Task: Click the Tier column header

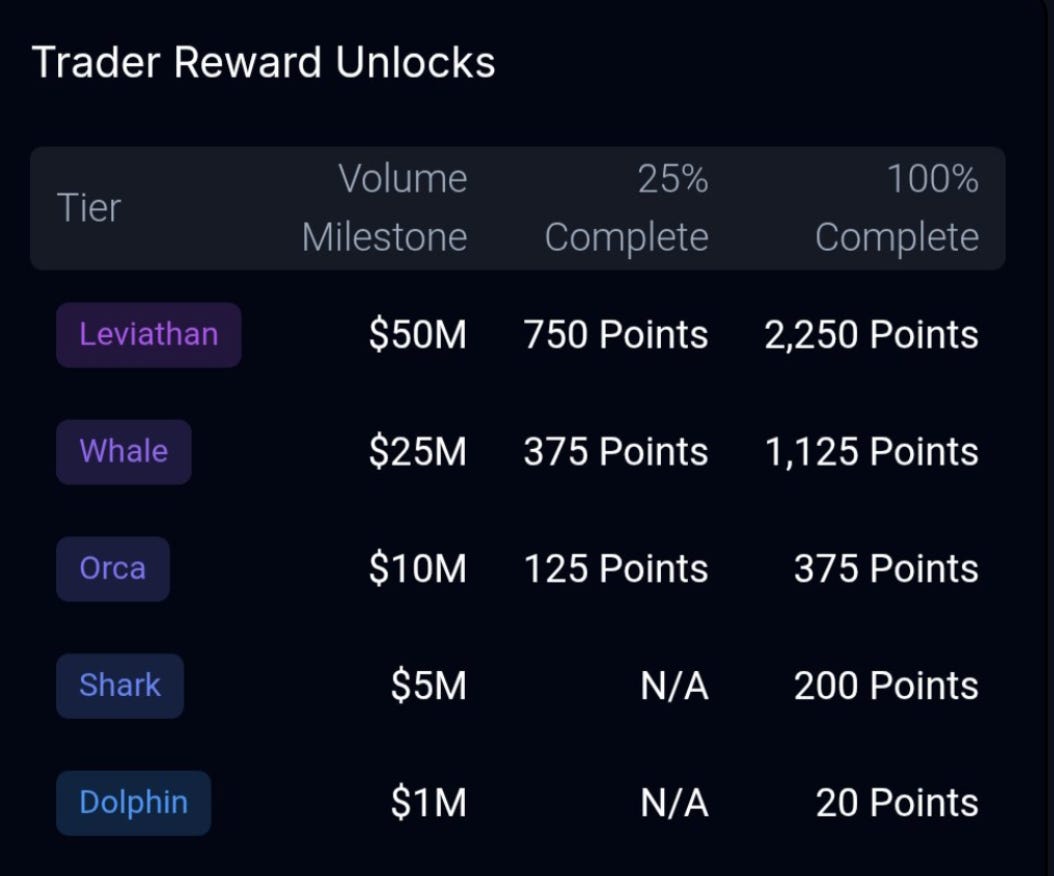Action: 89,208
